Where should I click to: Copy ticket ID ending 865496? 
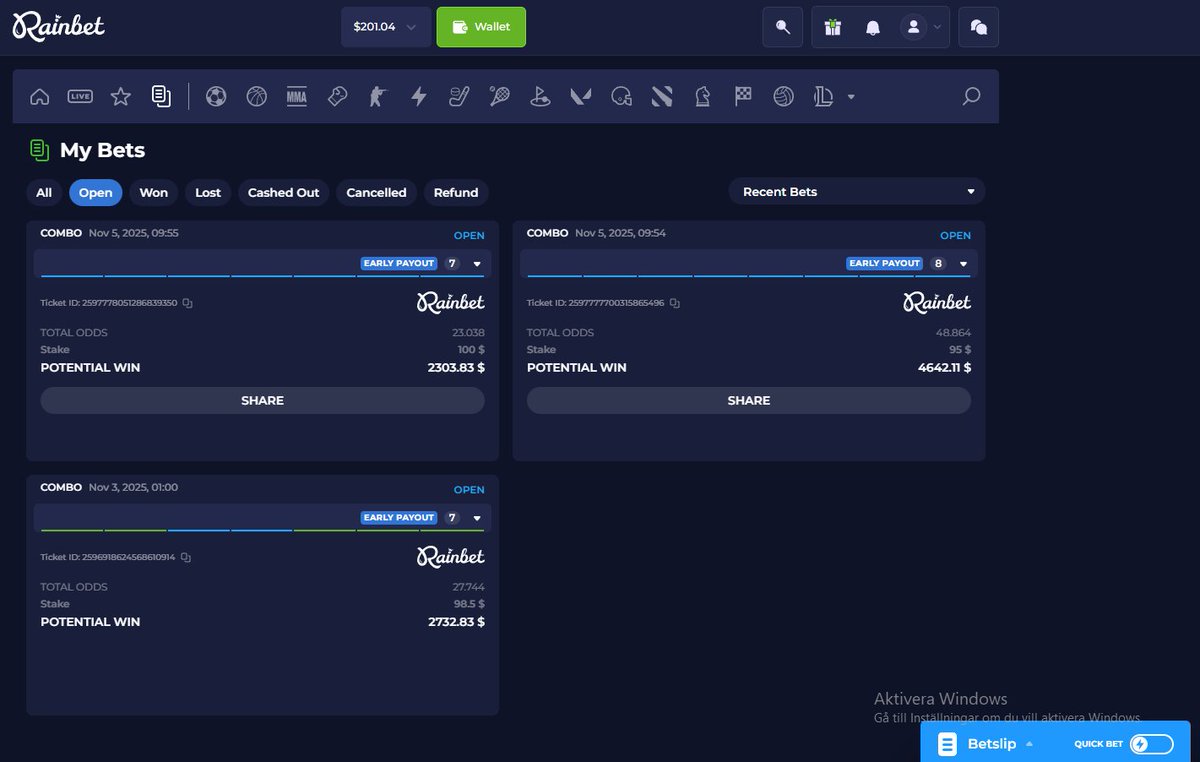click(x=674, y=303)
